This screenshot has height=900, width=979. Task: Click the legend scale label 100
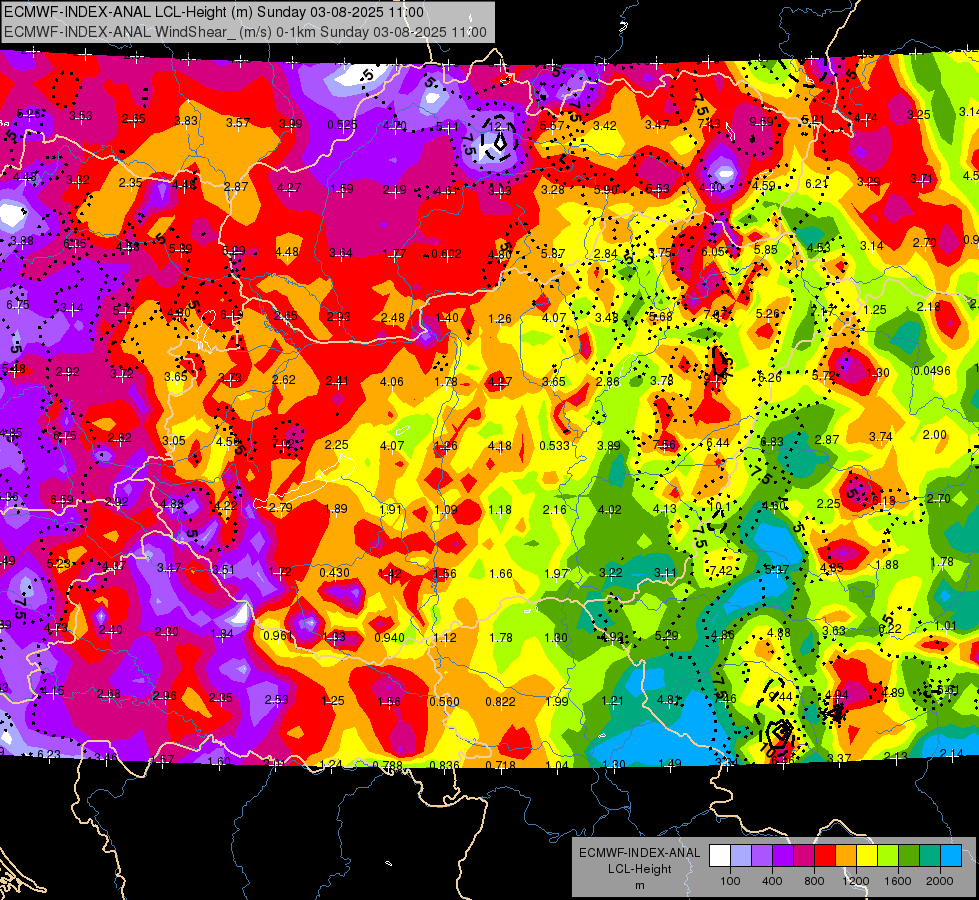click(730, 881)
